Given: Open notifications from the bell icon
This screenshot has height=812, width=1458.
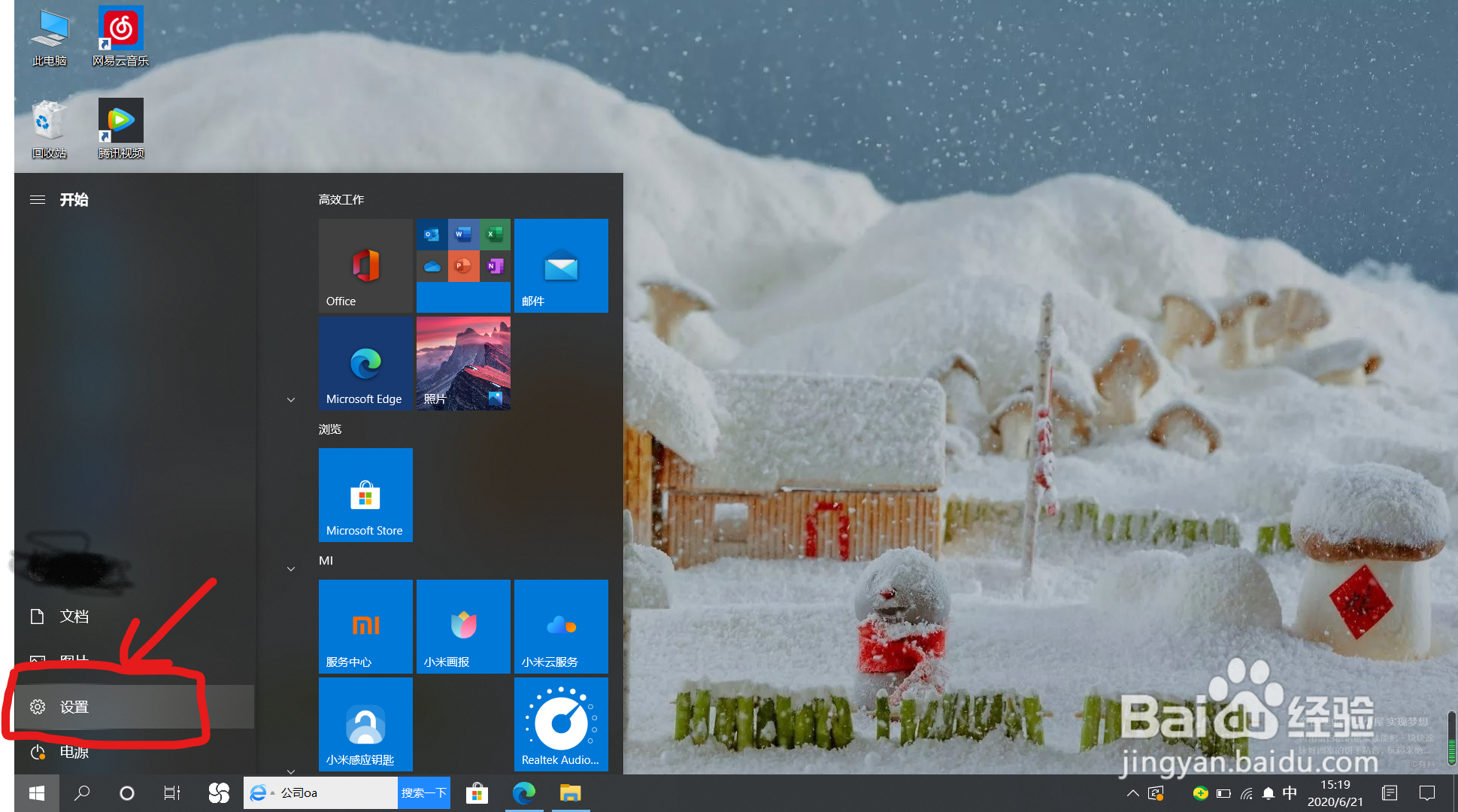Looking at the screenshot, I should tap(1269, 792).
